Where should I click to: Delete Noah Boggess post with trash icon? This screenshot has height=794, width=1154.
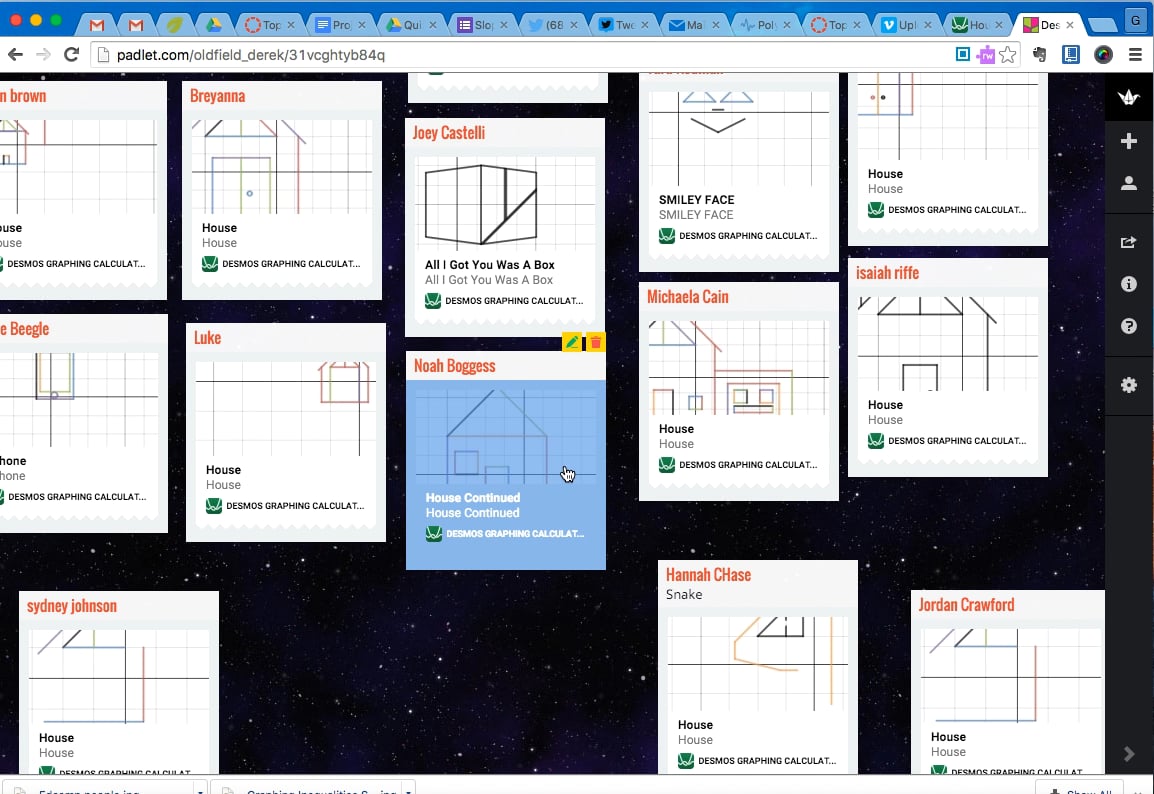[595, 342]
